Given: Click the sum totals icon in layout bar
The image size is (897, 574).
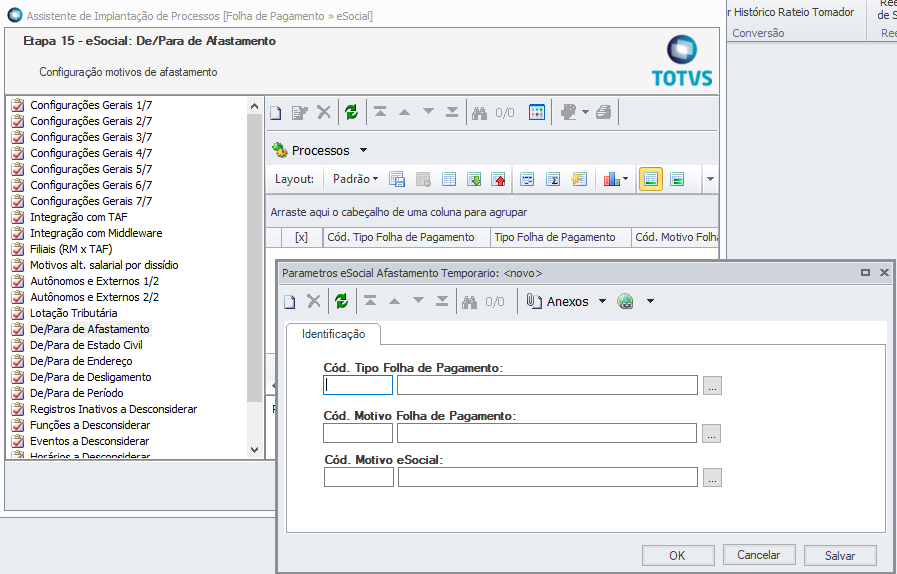Looking at the screenshot, I should pyautogui.click(x=553, y=179).
